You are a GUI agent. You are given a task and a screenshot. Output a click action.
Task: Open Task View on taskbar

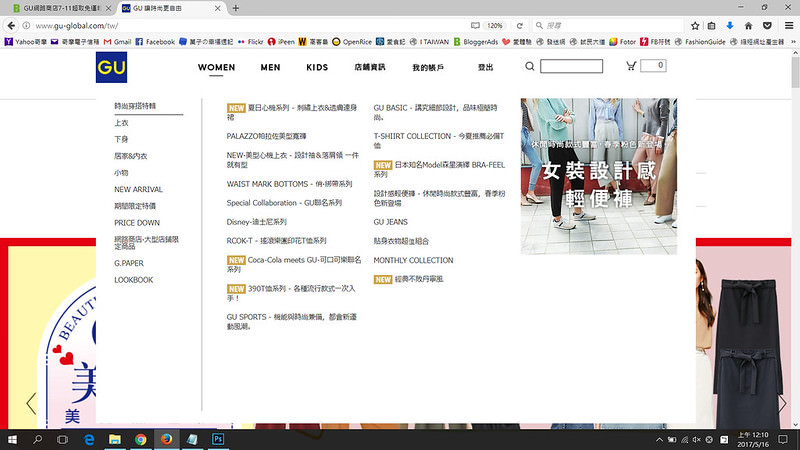(x=62, y=439)
